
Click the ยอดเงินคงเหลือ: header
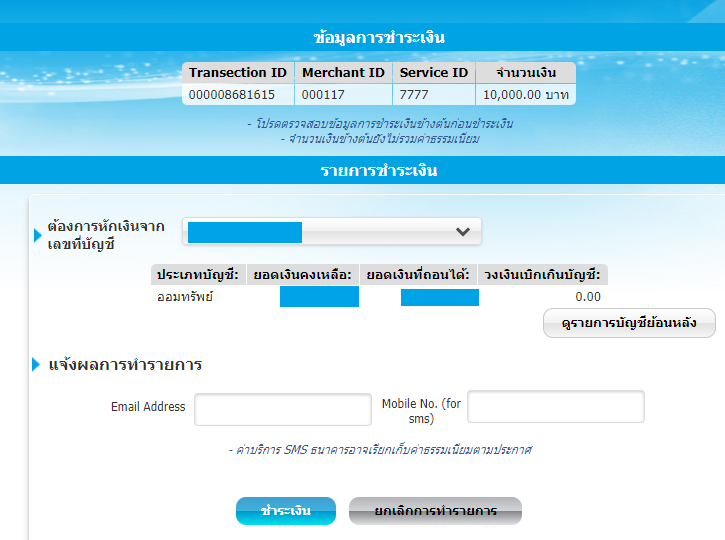(x=302, y=275)
